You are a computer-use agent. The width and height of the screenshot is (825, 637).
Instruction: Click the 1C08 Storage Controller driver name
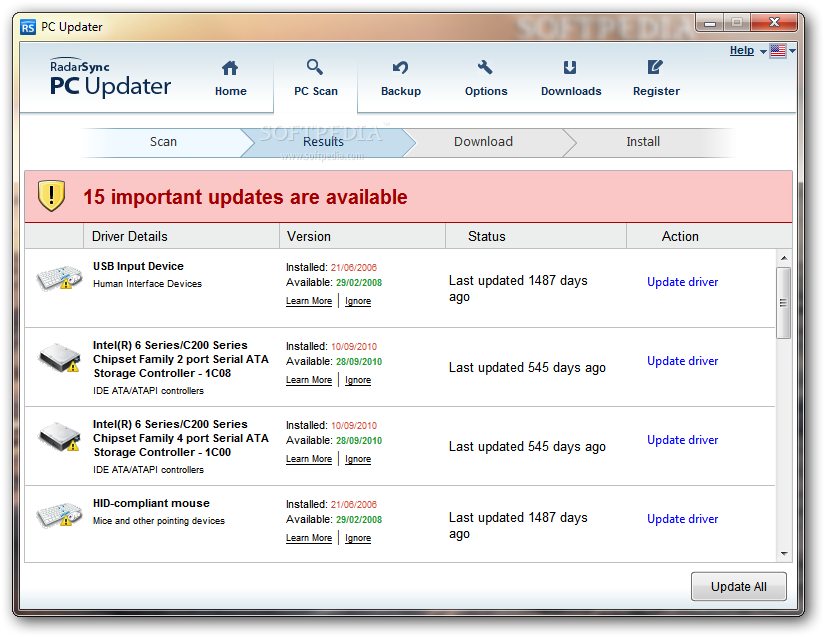[x=180, y=359]
